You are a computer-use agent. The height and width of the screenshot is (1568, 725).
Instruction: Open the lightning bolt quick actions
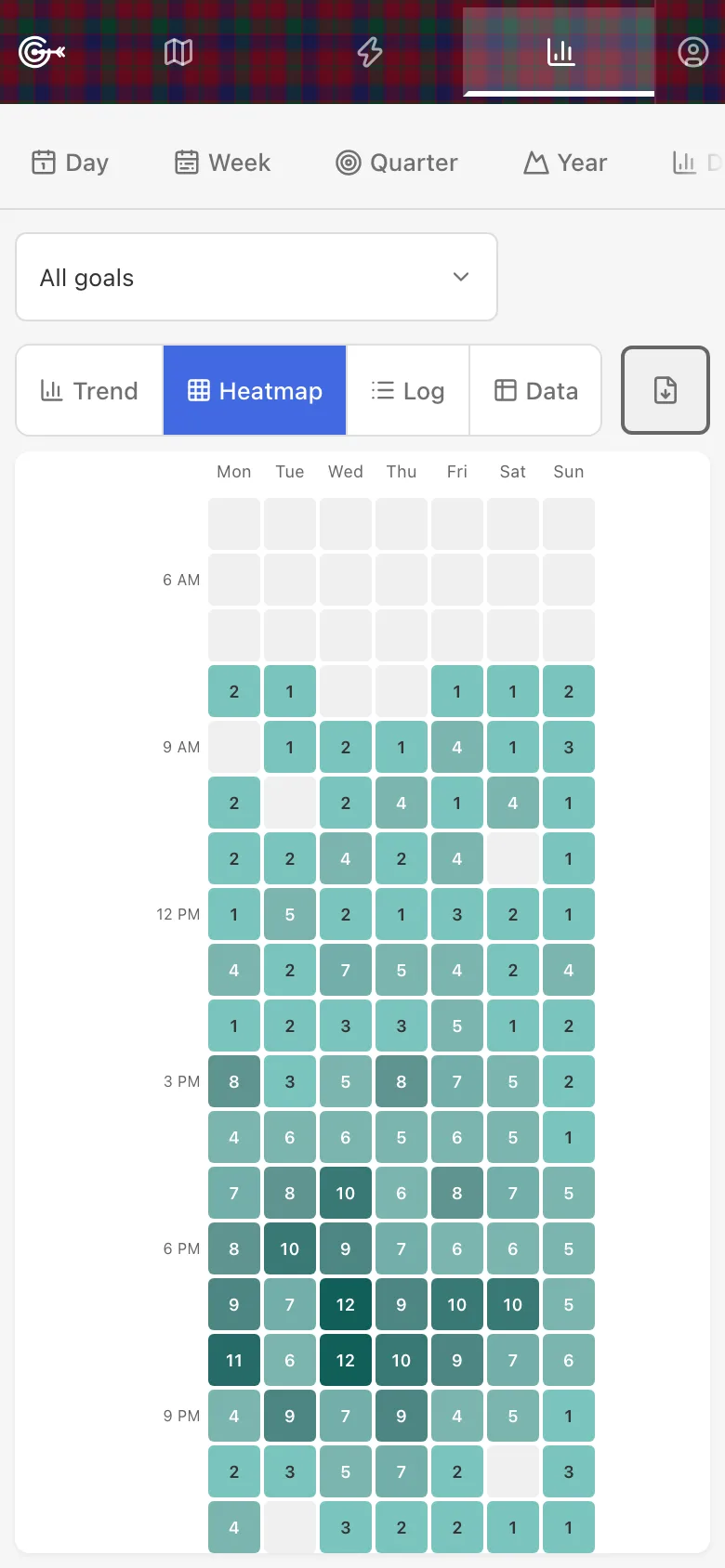click(x=370, y=52)
